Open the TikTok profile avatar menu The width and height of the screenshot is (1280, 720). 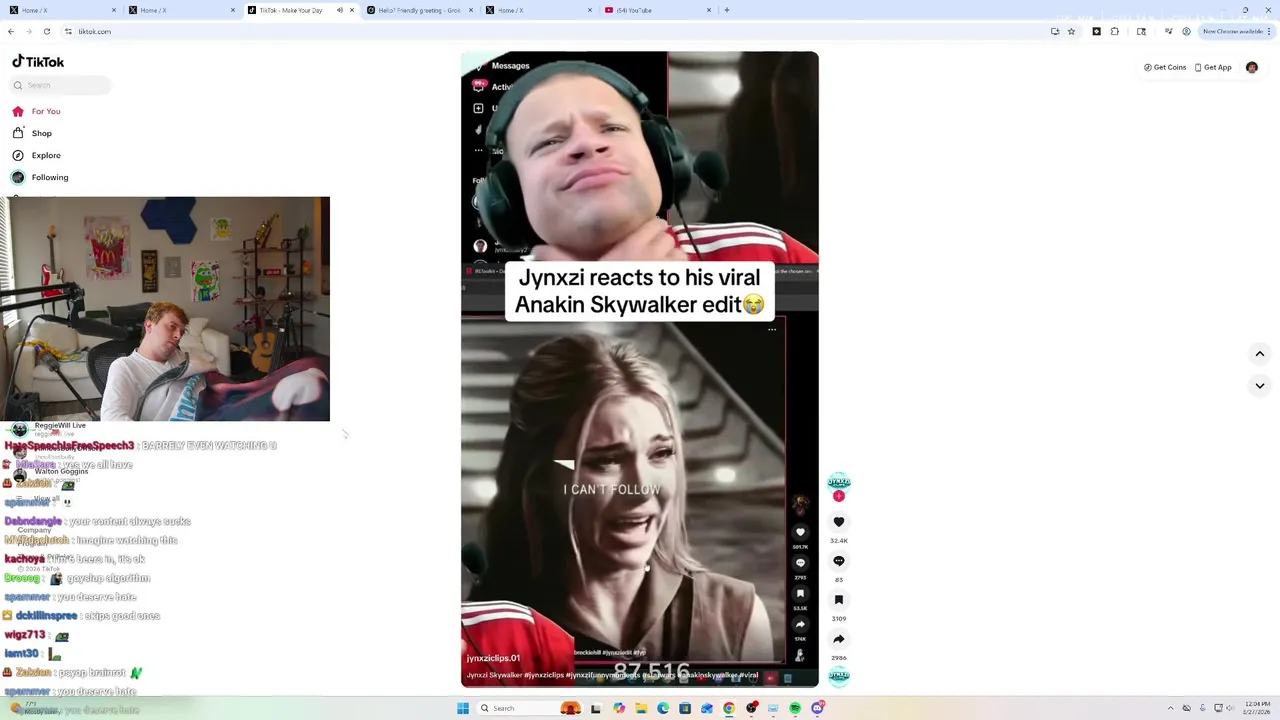[x=1251, y=67]
